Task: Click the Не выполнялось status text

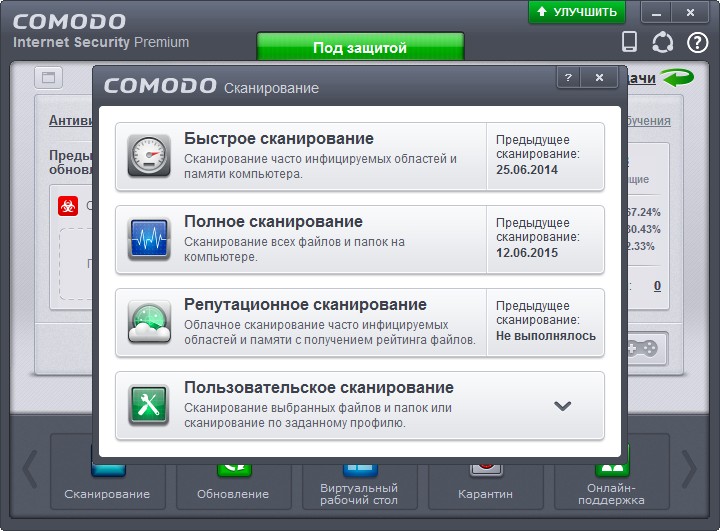Action: 546,336
